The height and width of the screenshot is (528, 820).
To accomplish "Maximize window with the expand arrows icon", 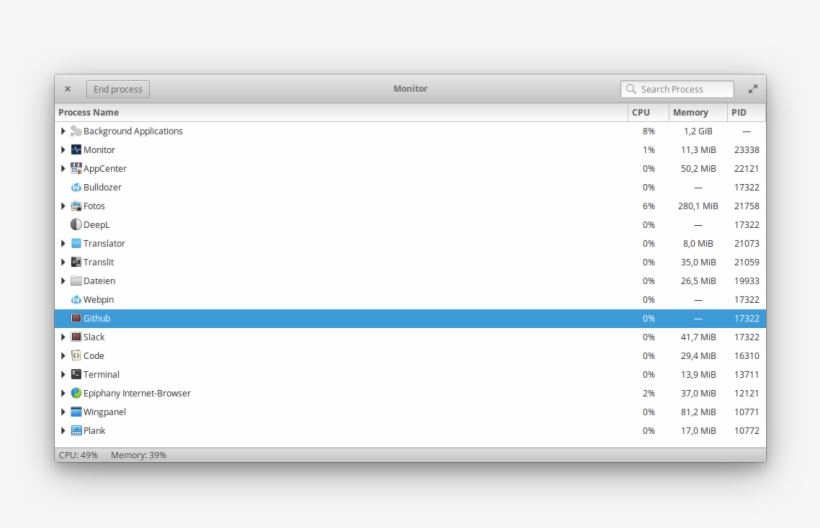I will point(753,89).
